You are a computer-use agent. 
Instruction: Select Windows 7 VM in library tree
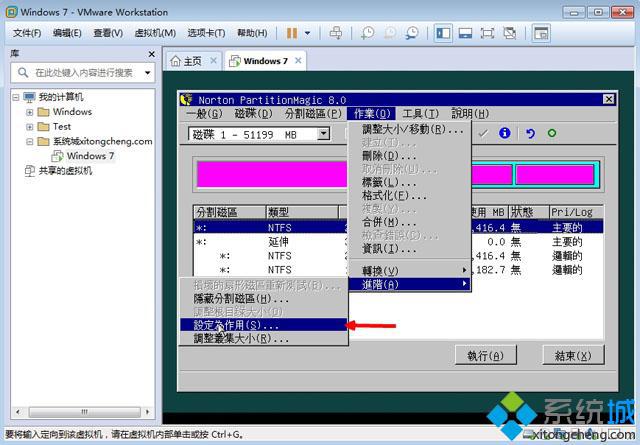coord(90,156)
